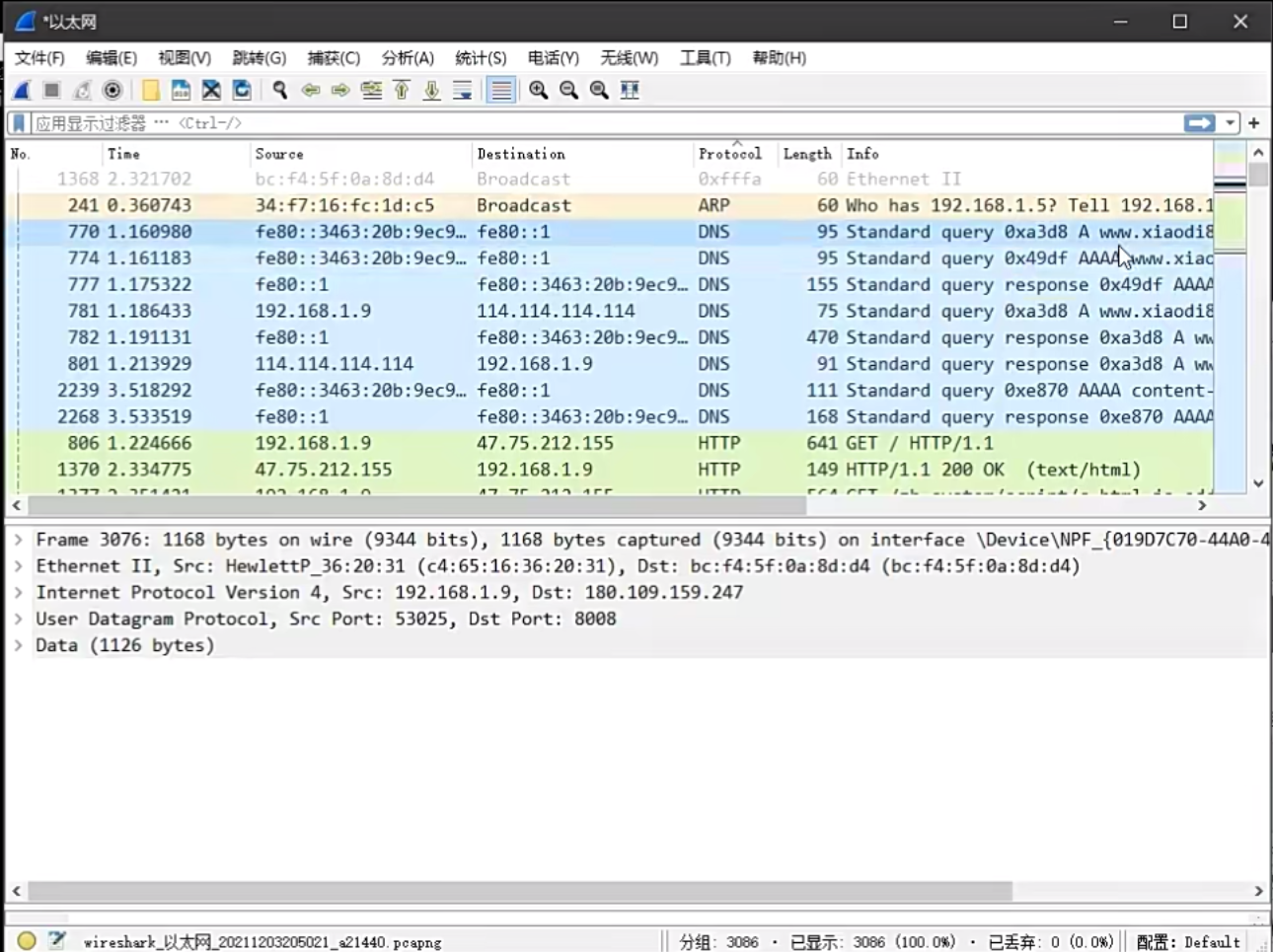Sort by the Protocol column header
The height and width of the screenshot is (952, 1273).
coord(735,154)
